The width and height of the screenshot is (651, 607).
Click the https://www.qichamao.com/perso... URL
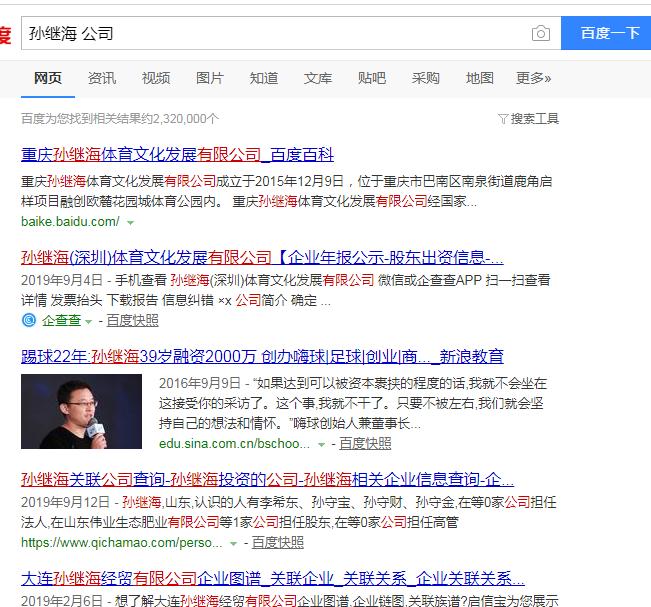pyautogui.click(x=122, y=542)
